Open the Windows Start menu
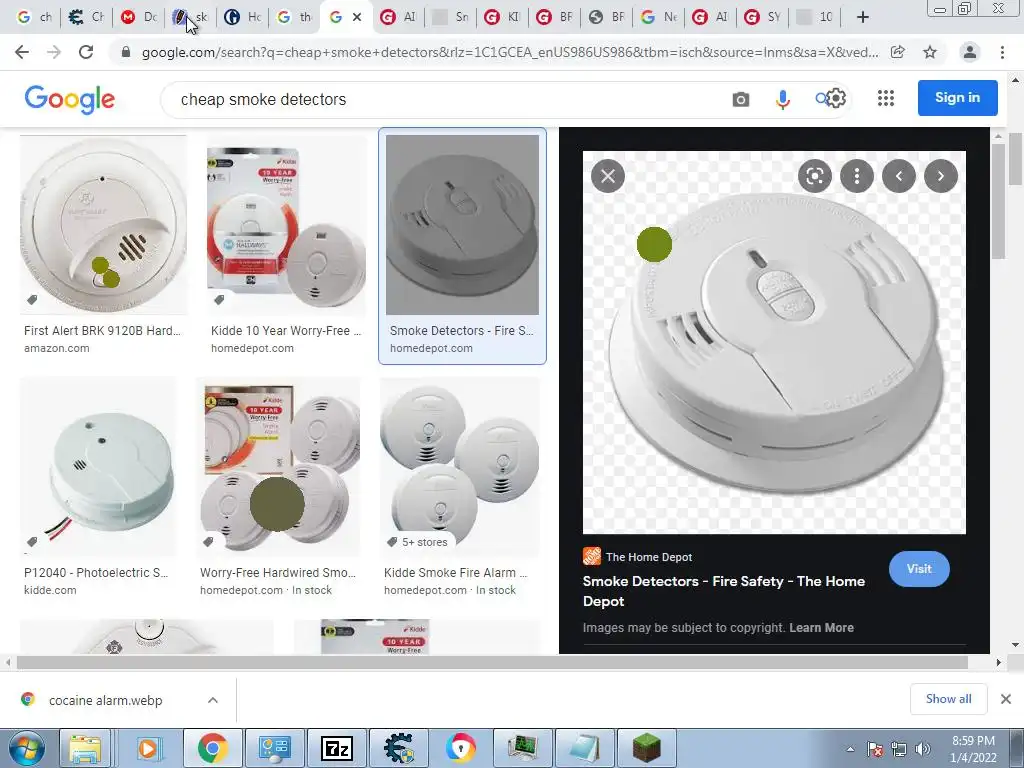Image resolution: width=1024 pixels, height=768 pixels. 26,748
